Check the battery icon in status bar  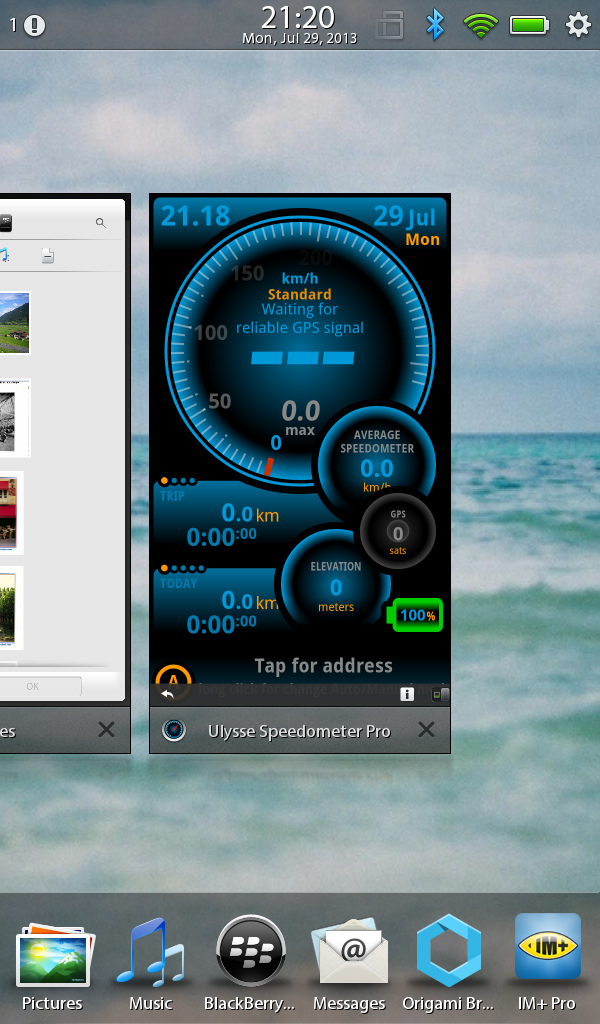(529, 25)
